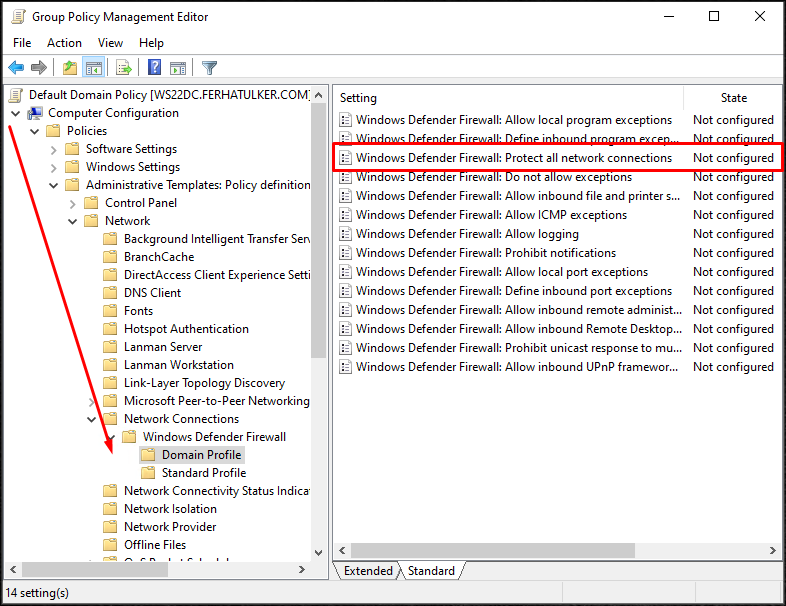Select Network Provider tree item
Viewport: 786px width, 606px height.
(x=170, y=527)
